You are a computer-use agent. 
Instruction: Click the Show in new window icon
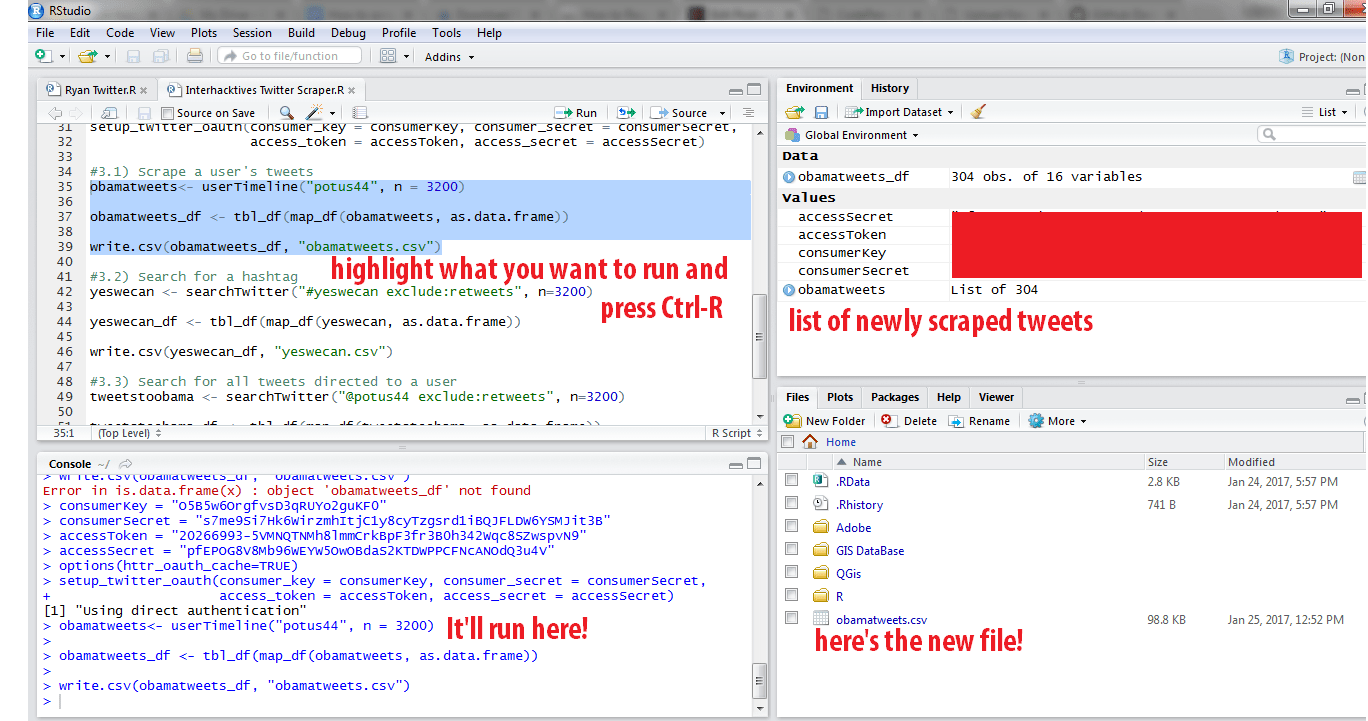(110, 113)
